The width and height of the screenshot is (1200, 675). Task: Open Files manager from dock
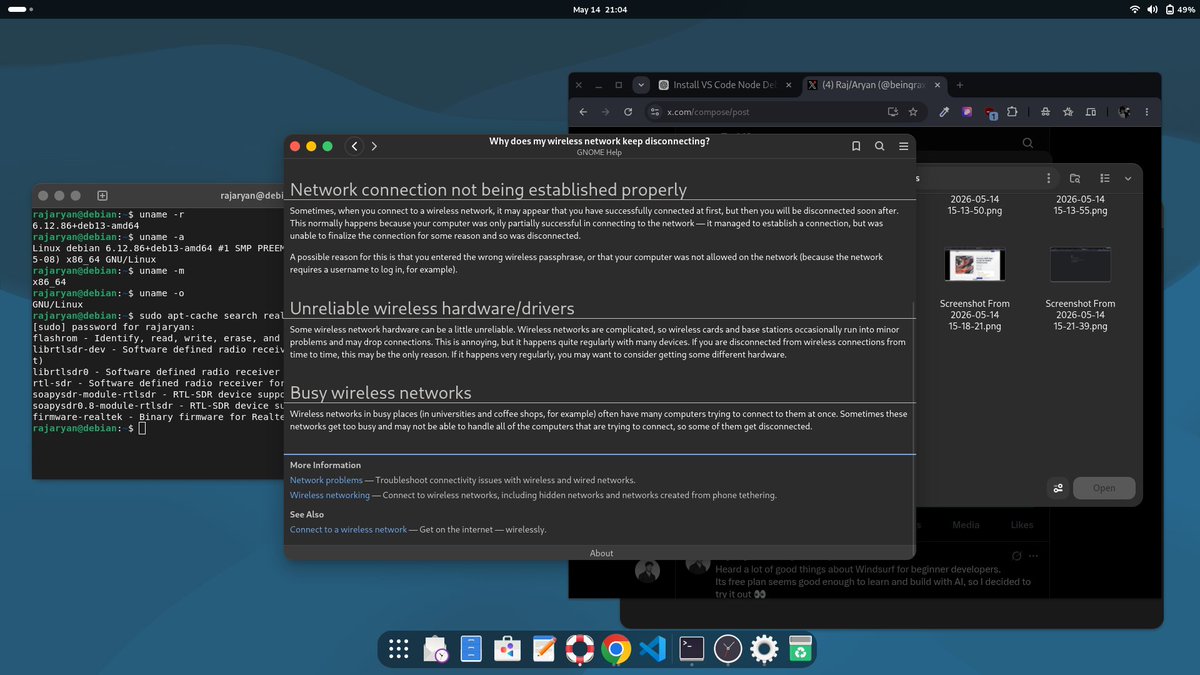point(472,650)
